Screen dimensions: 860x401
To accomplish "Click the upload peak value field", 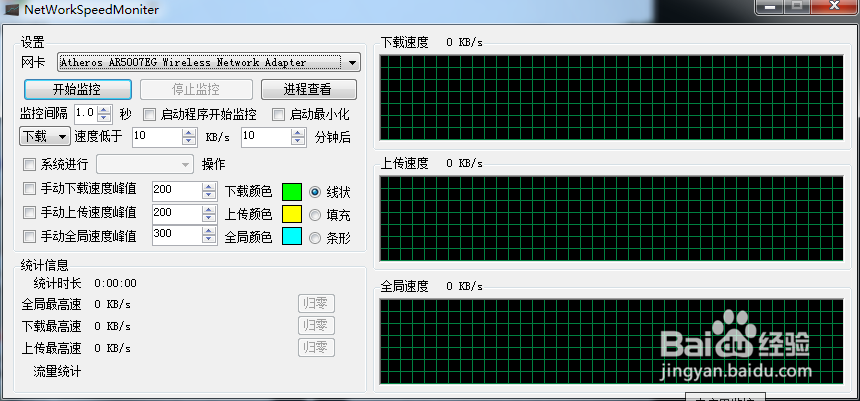I will coord(177,214).
